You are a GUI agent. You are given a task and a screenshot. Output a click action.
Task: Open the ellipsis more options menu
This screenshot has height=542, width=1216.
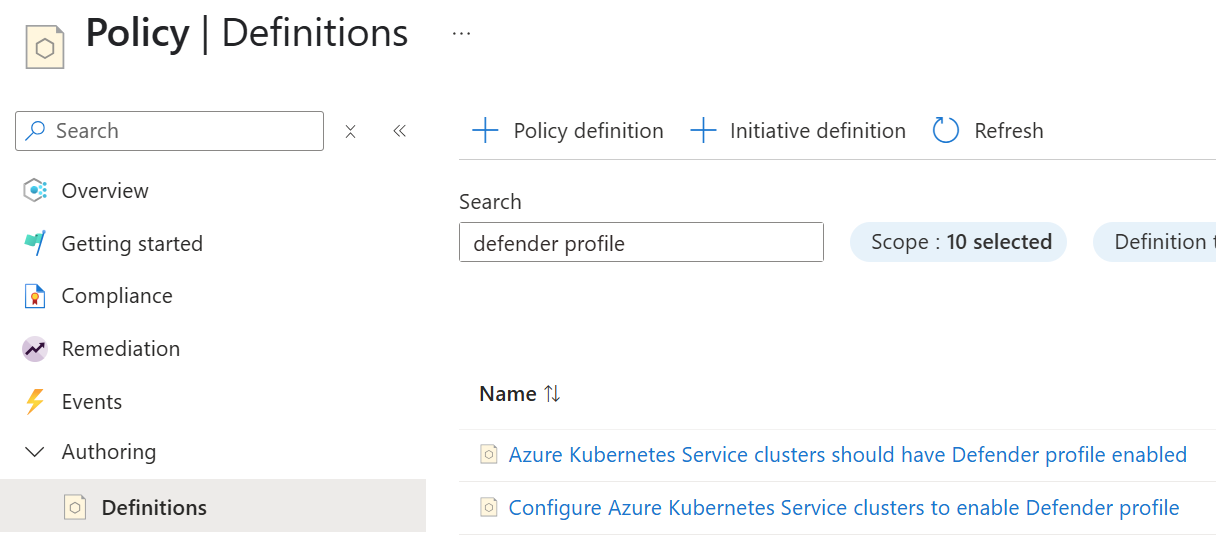[461, 34]
